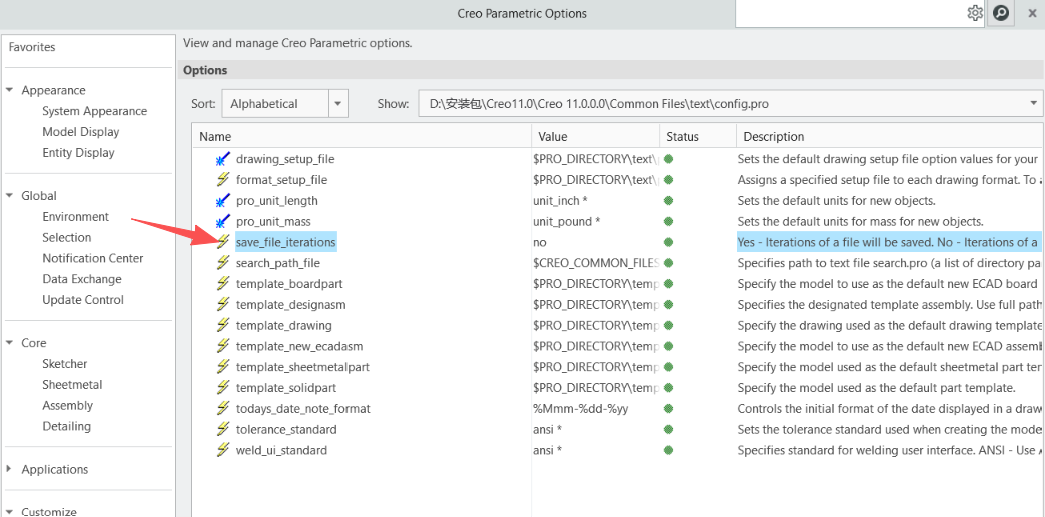The height and width of the screenshot is (517, 1045).
Task: Click the ansi value of weld_ui_standard
Action: tap(547, 450)
